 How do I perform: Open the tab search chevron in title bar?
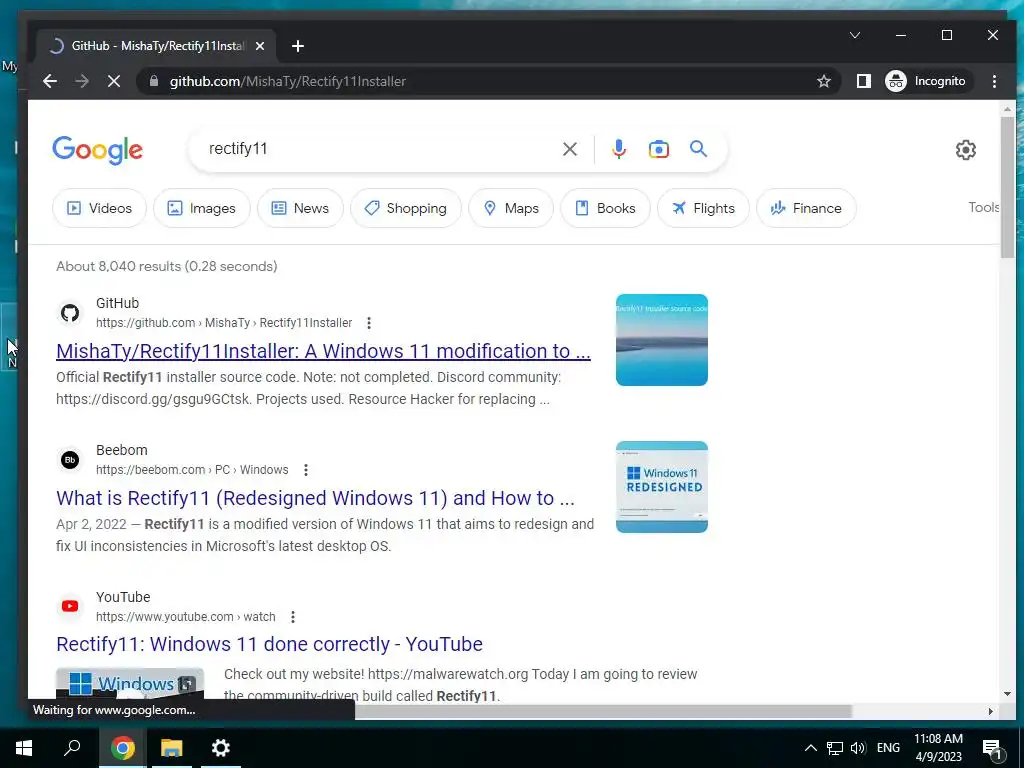click(855, 35)
